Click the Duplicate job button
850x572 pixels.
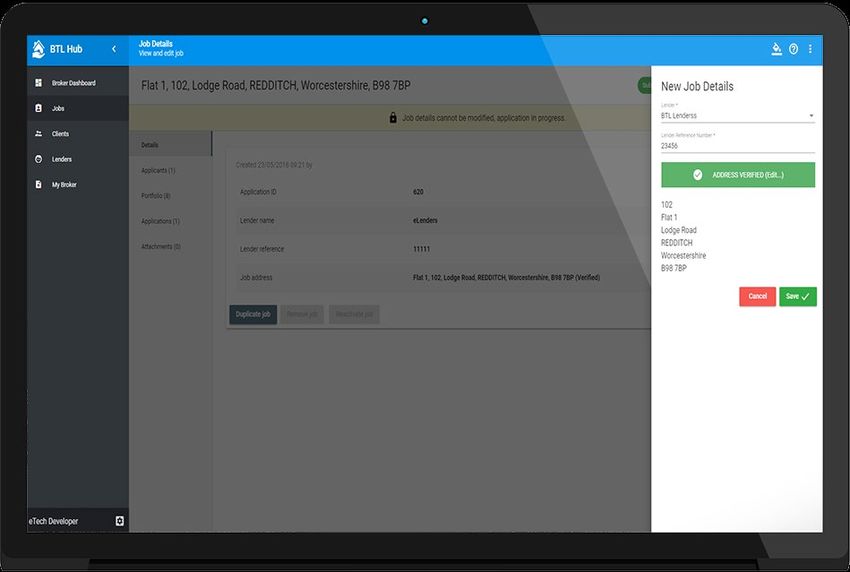pyautogui.click(x=253, y=314)
